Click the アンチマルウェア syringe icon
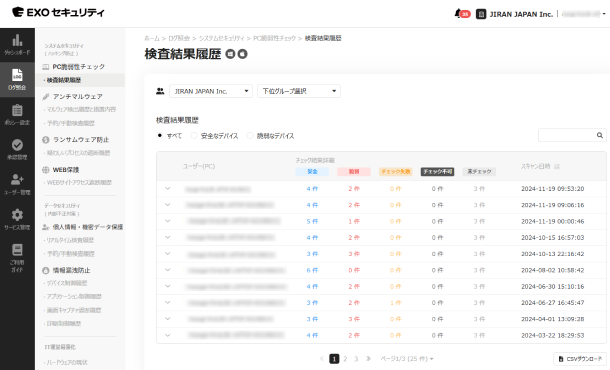Screen dimensions: 610x370 (46, 96)
